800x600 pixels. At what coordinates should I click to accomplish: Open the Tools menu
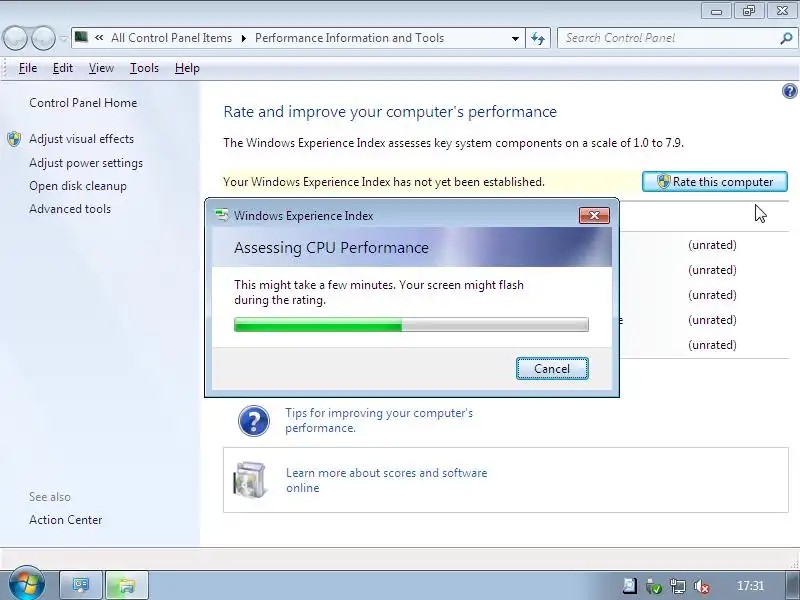tap(144, 68)
